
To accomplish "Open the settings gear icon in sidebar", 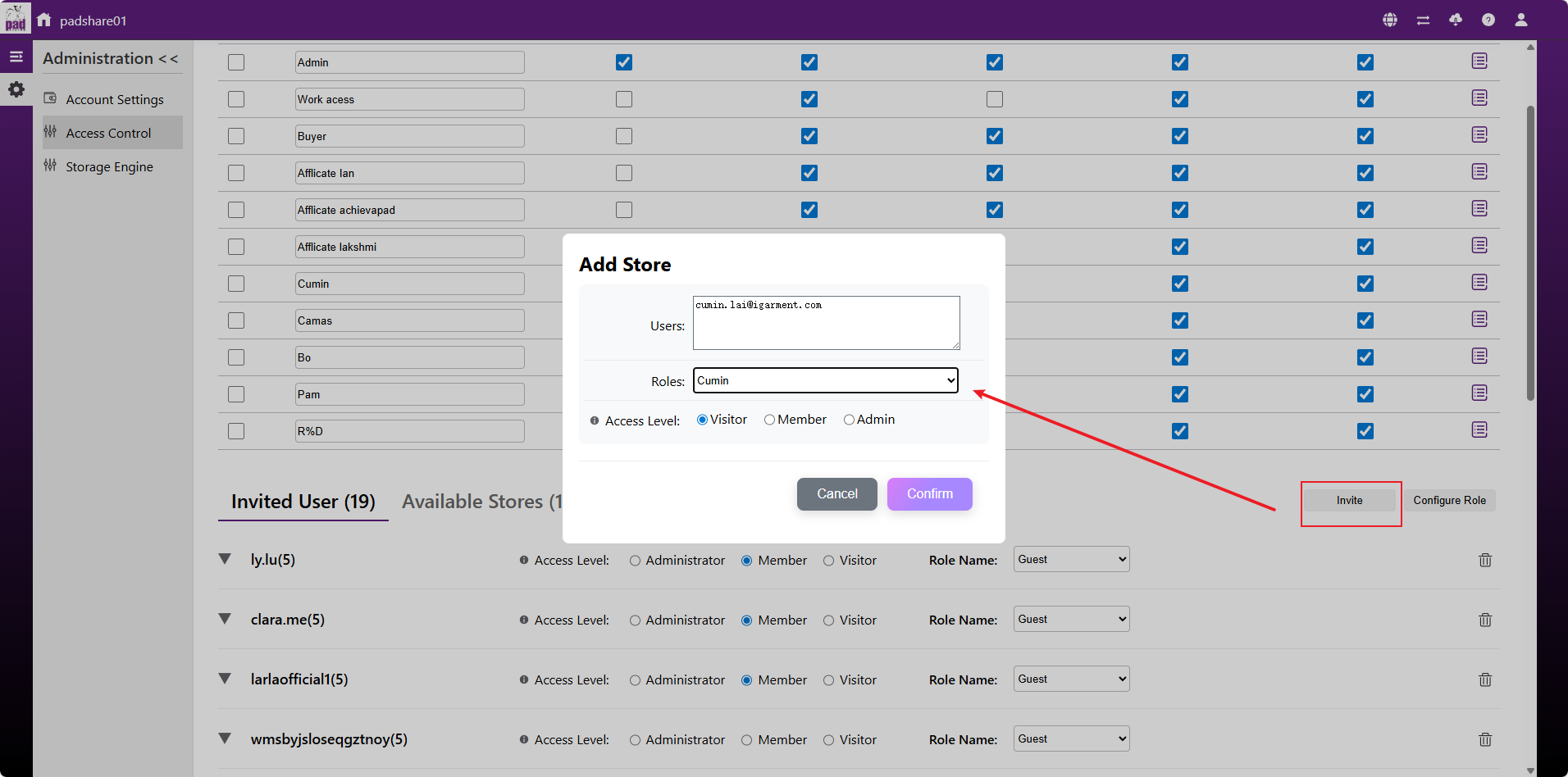I will 16,89.
